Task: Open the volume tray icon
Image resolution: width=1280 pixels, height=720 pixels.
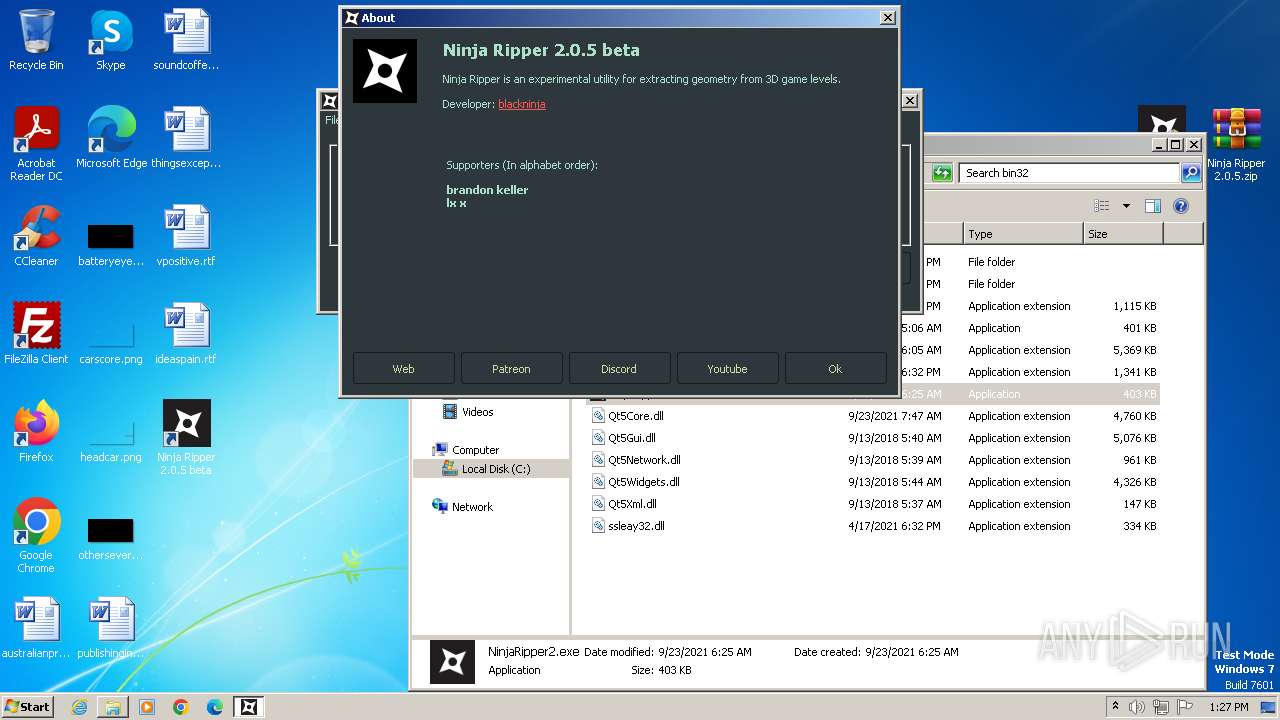Action: (x=1137, y=707)
